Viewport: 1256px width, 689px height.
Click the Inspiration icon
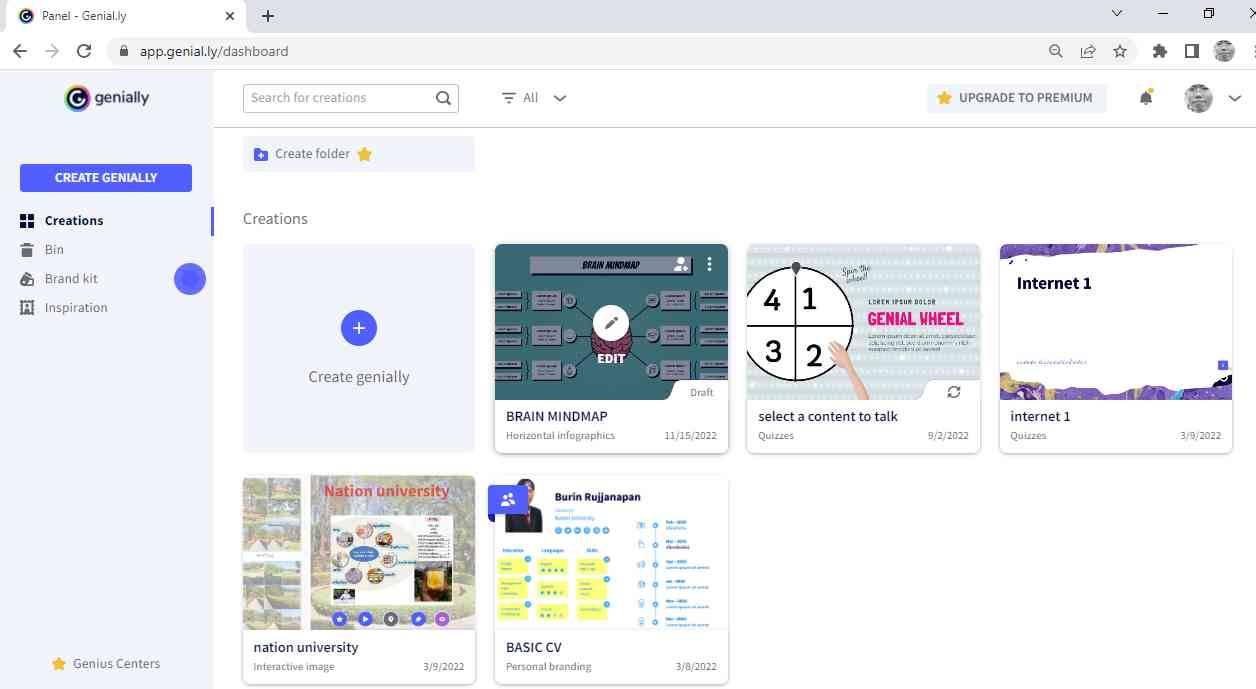tap(27, 308)
